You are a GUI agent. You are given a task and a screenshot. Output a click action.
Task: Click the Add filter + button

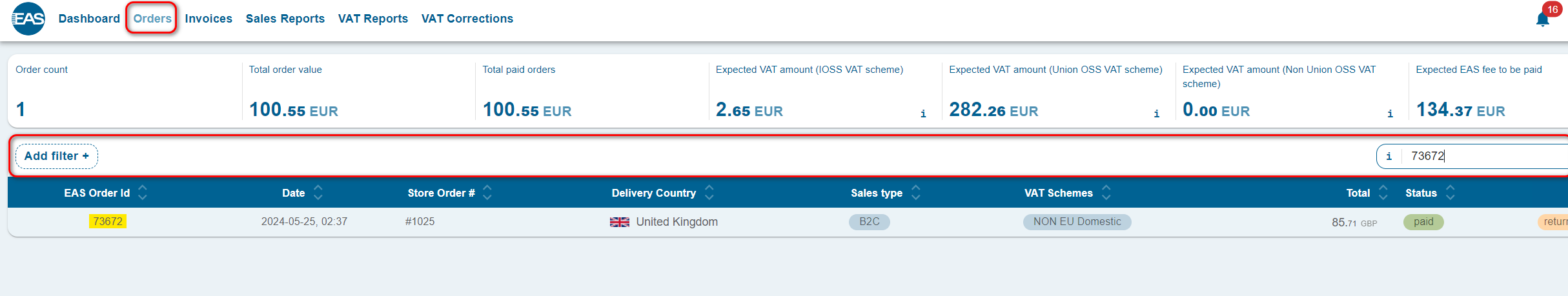tap(57, 156)
